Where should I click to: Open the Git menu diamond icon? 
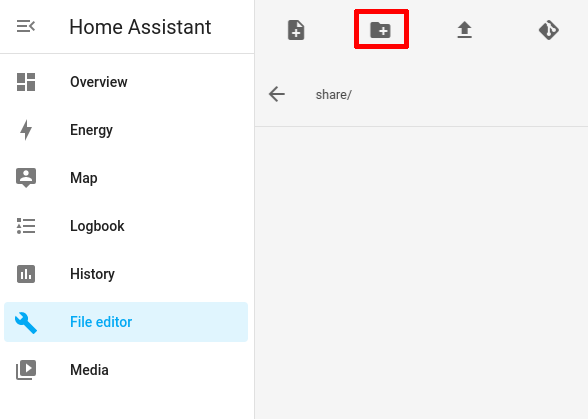click(x=549, y=30)
